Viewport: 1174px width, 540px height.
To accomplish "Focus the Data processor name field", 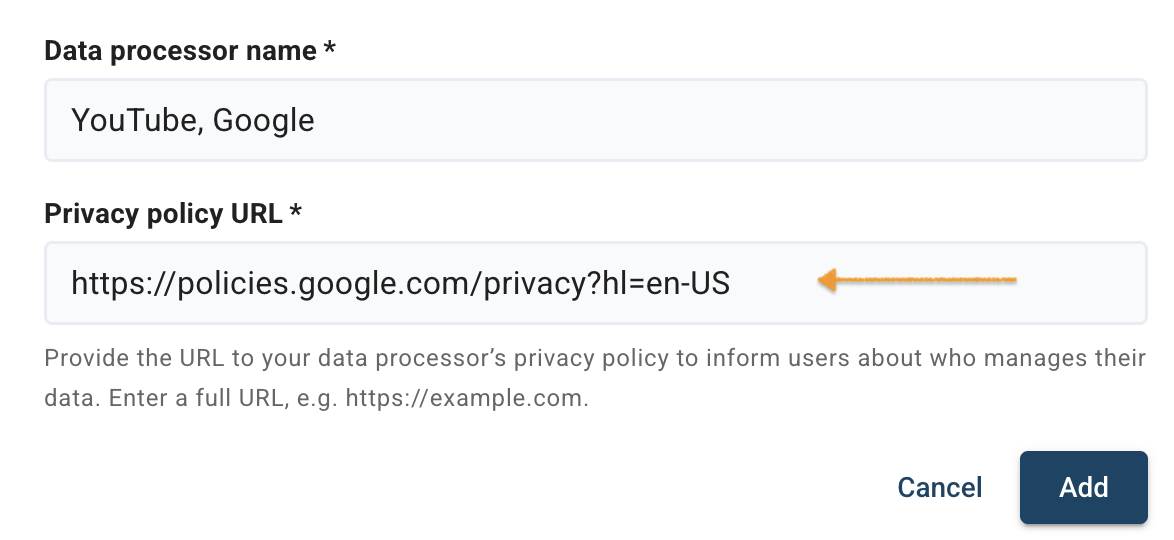I will (595, 121).
